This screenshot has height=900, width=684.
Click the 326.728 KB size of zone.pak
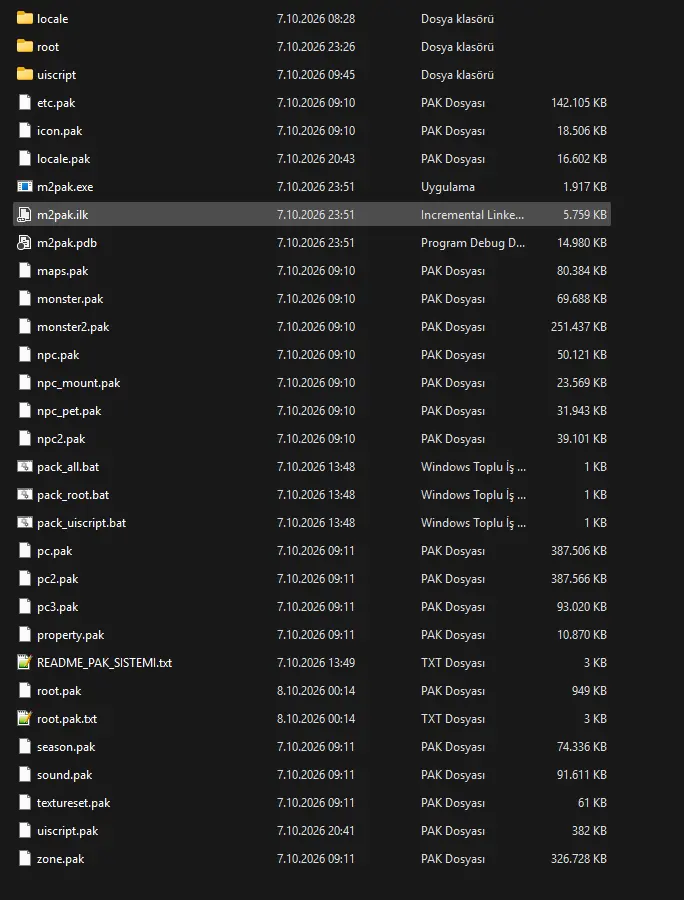(579, 859)
